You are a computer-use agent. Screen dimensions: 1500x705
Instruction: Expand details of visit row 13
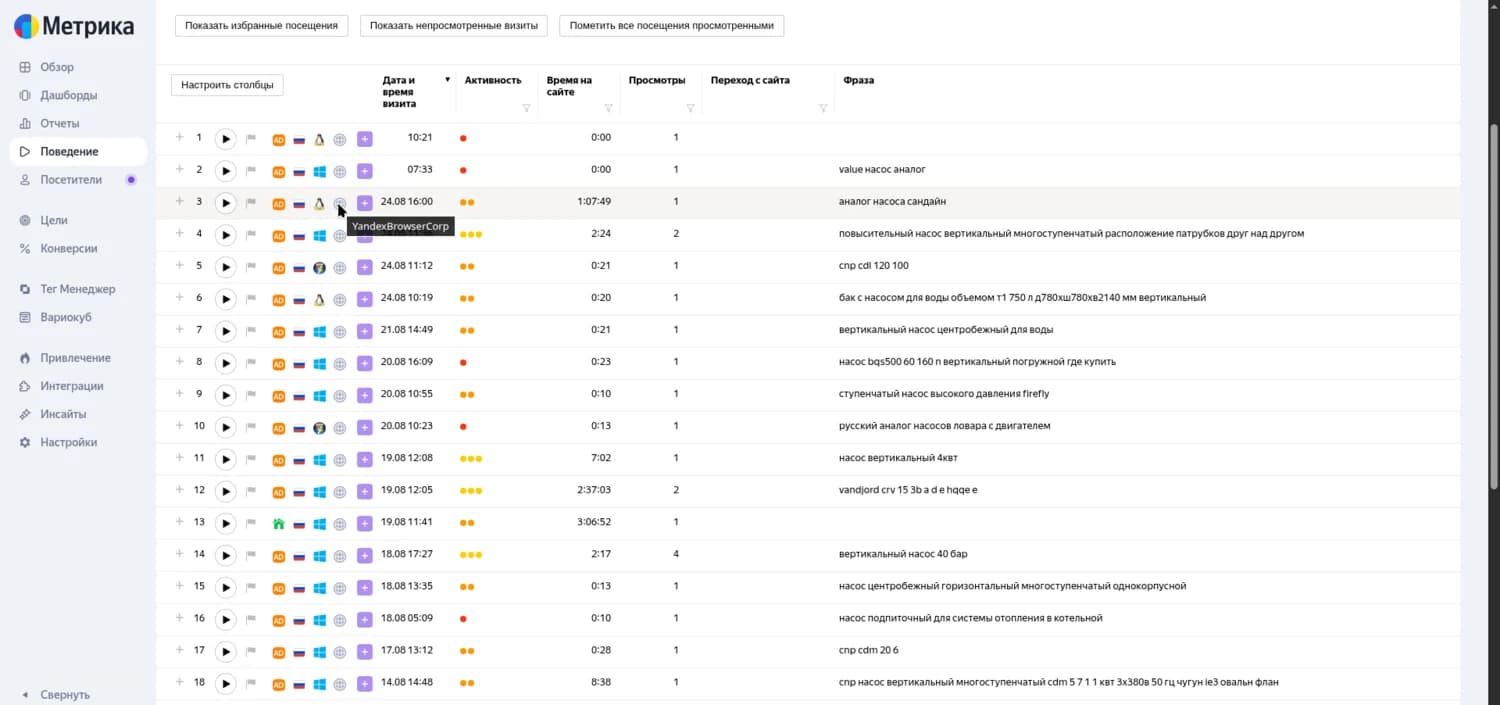coord(179,521)
